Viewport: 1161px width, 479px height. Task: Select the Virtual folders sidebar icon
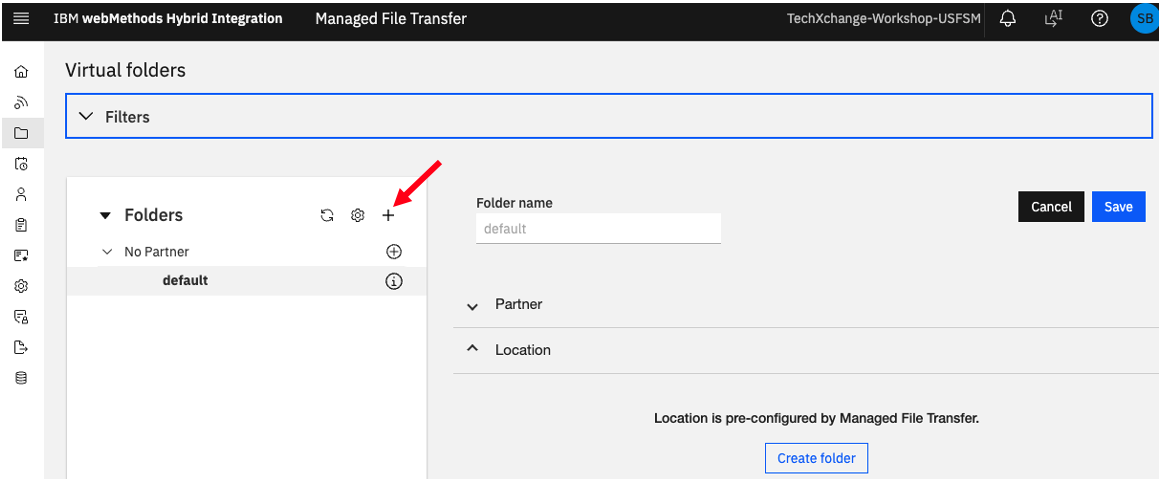click(x=21, y=133)
